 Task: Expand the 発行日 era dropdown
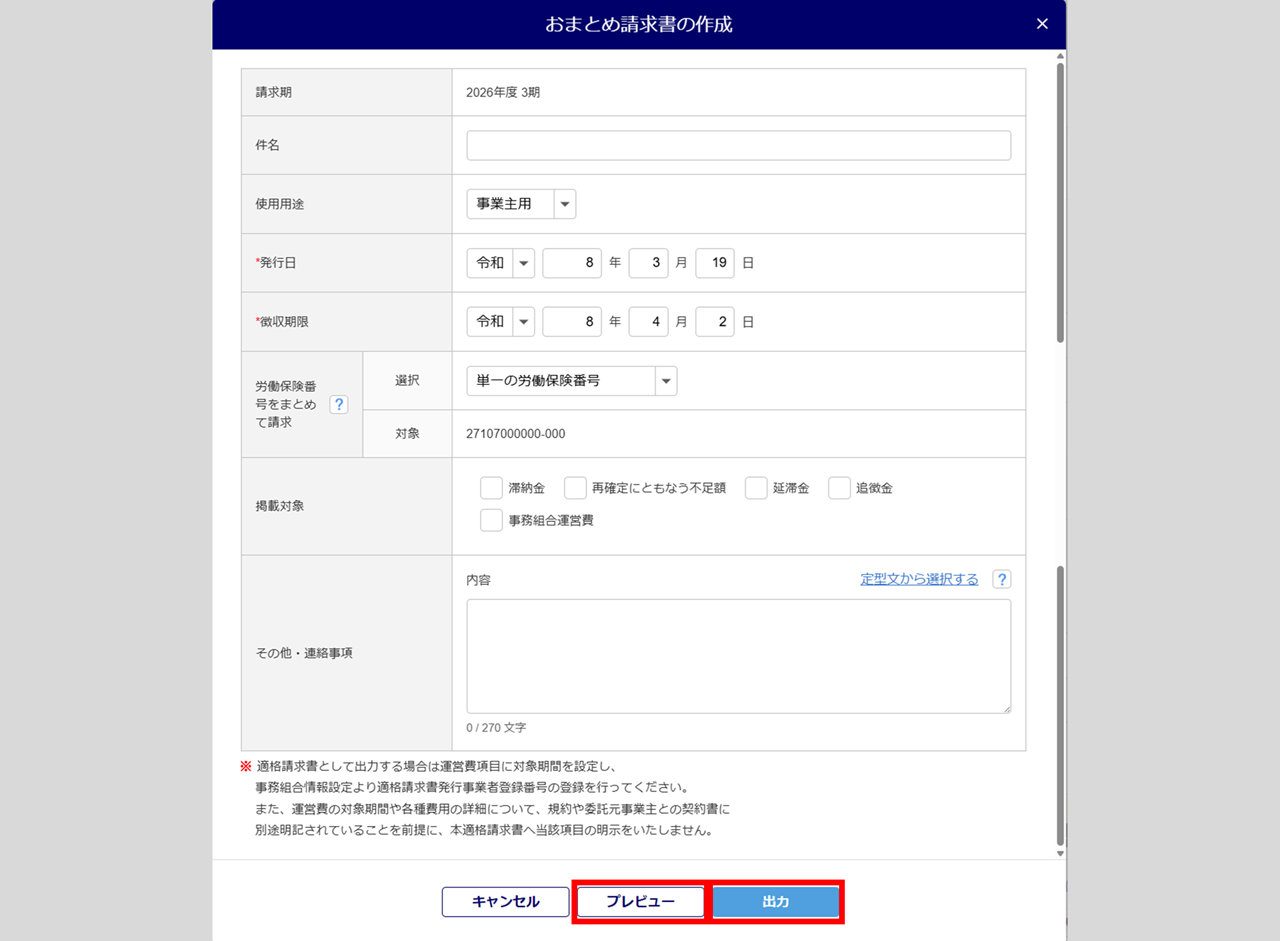(x=501, y=263)
